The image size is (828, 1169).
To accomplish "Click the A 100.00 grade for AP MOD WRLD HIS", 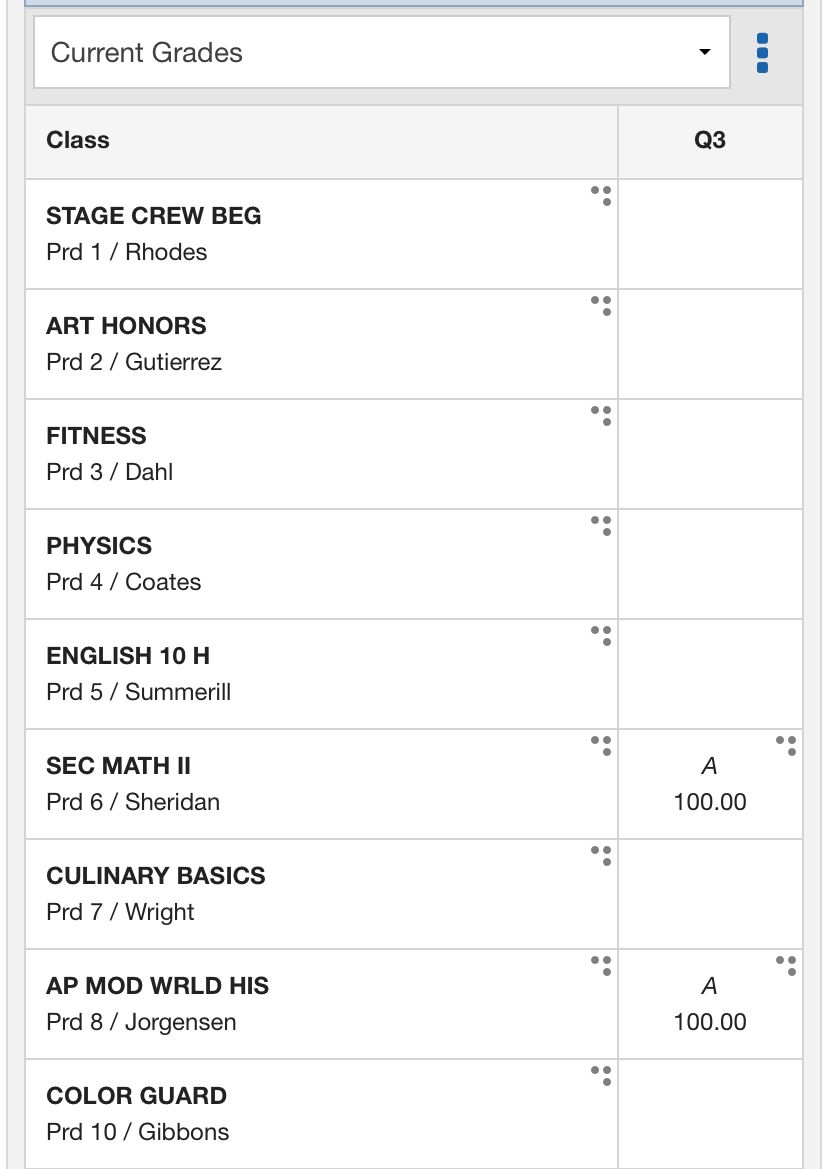I will pos(710,1005).
